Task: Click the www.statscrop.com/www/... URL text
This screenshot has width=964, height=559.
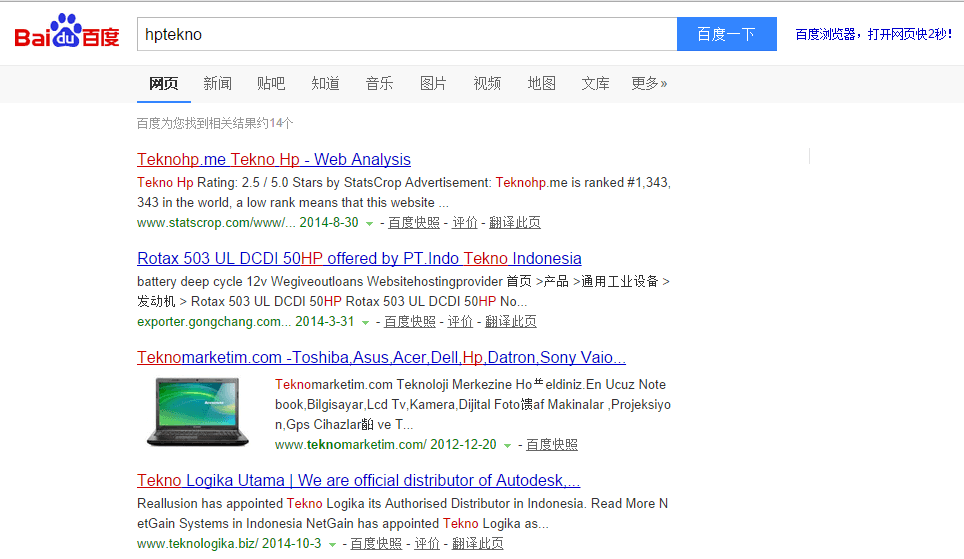Action: 216,223
